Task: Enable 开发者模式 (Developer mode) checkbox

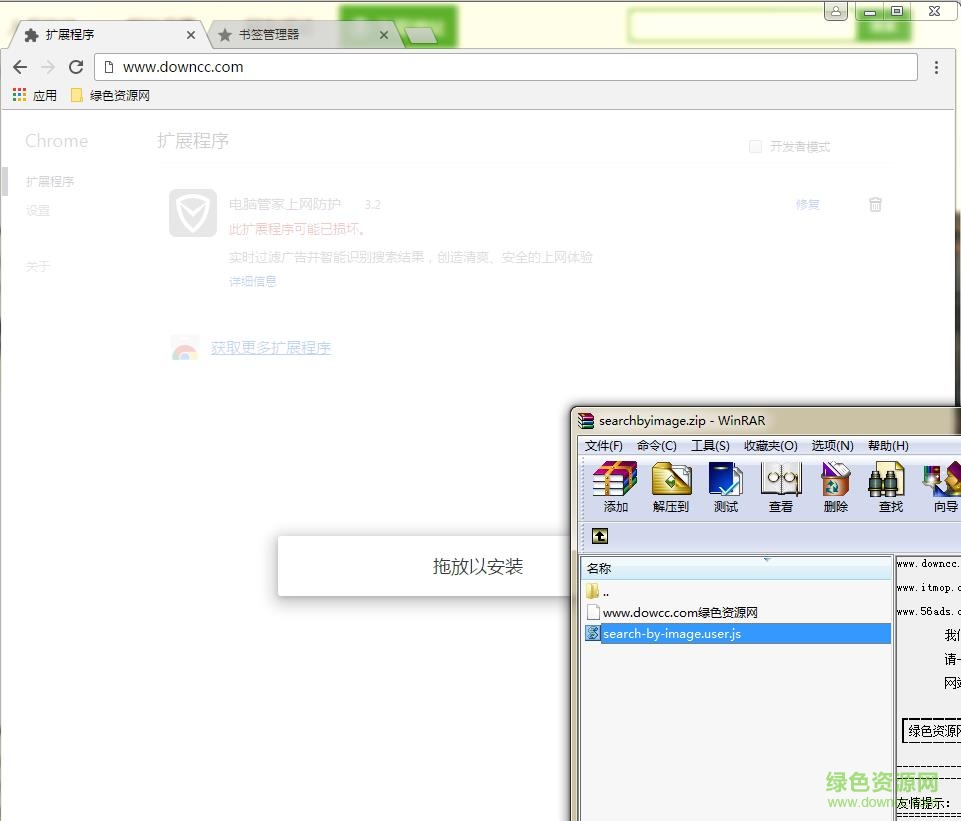Action: pyautogui.click(x=755, y=146)
